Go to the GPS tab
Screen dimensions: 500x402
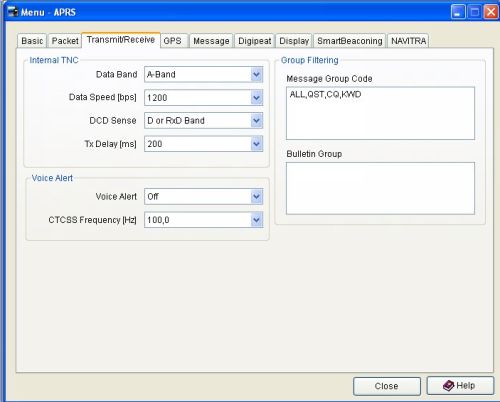pyautogui.click(x=174, y=41)
